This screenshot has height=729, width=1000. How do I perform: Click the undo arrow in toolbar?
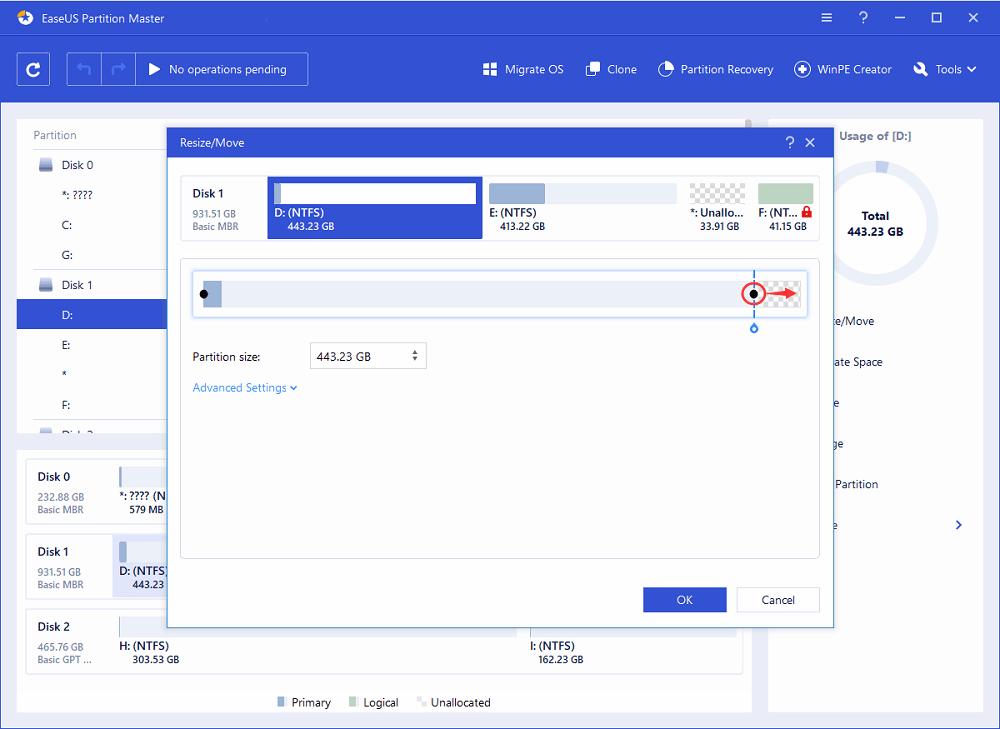coord(84,69)
